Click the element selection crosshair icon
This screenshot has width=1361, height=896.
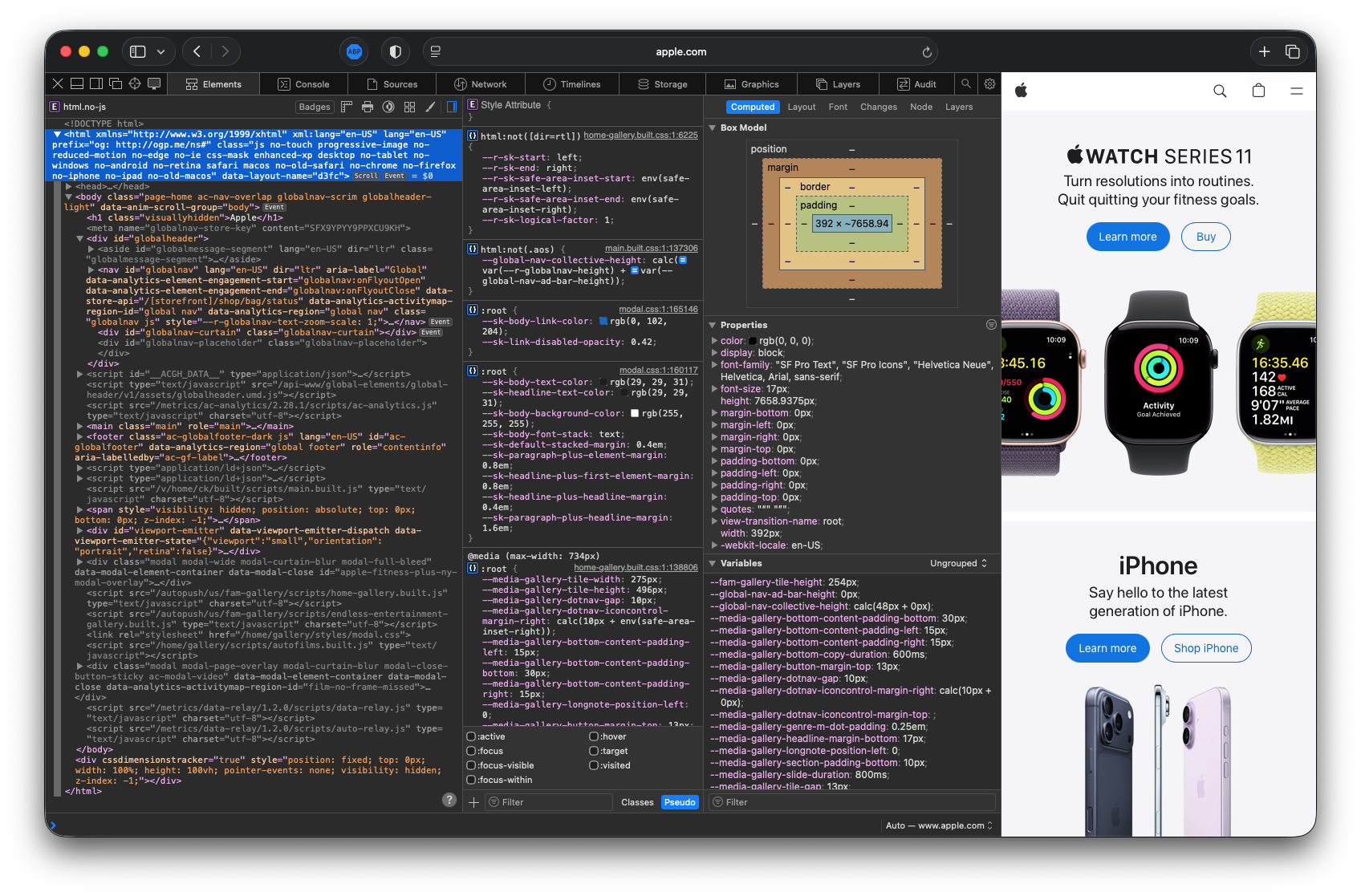point(135,83)
